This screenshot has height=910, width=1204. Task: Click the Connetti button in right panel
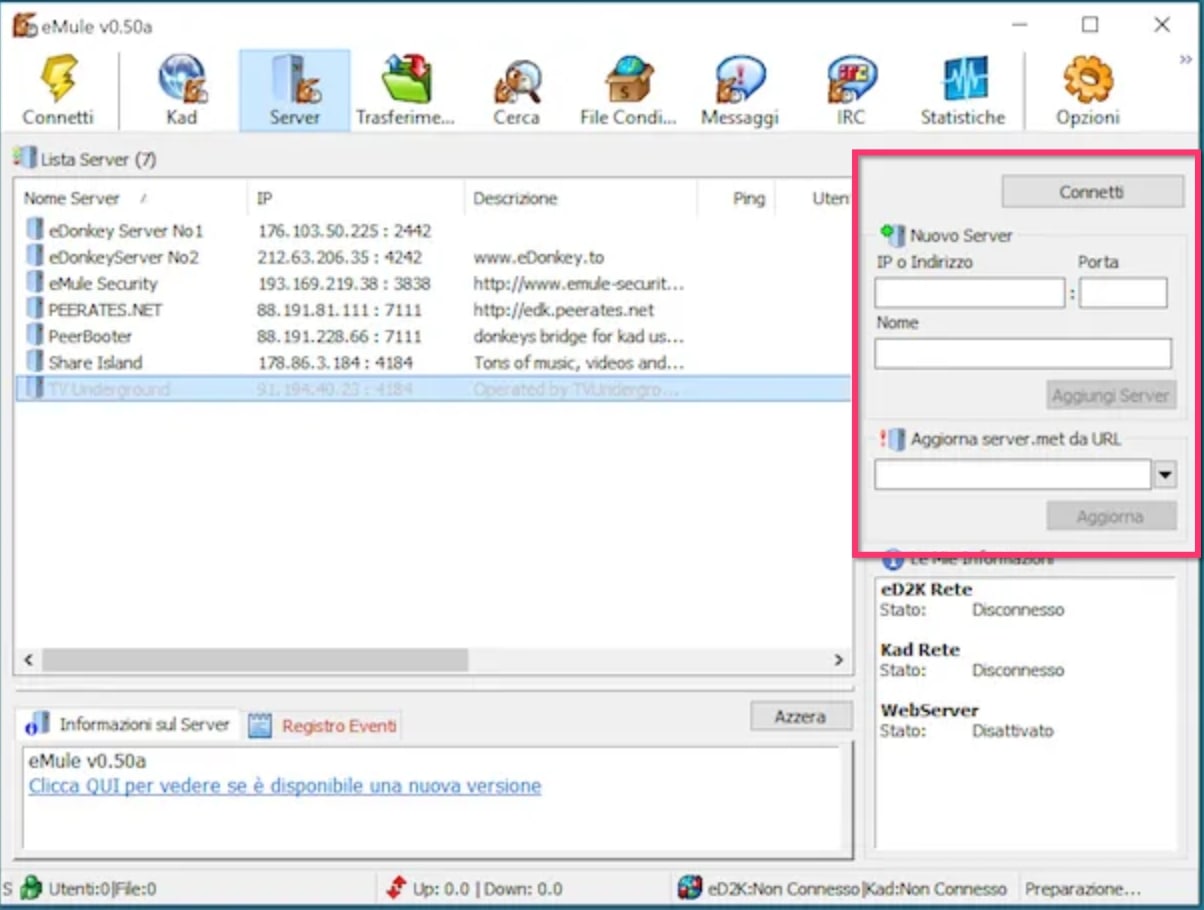point(1092,192)
